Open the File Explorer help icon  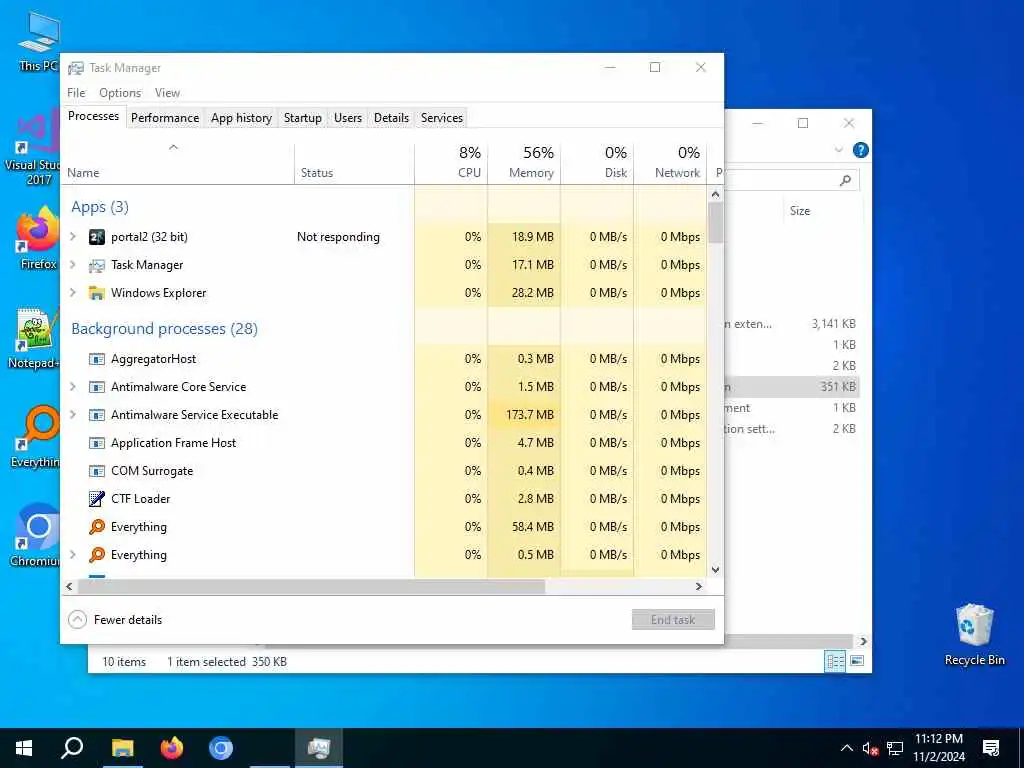point(861,150)
